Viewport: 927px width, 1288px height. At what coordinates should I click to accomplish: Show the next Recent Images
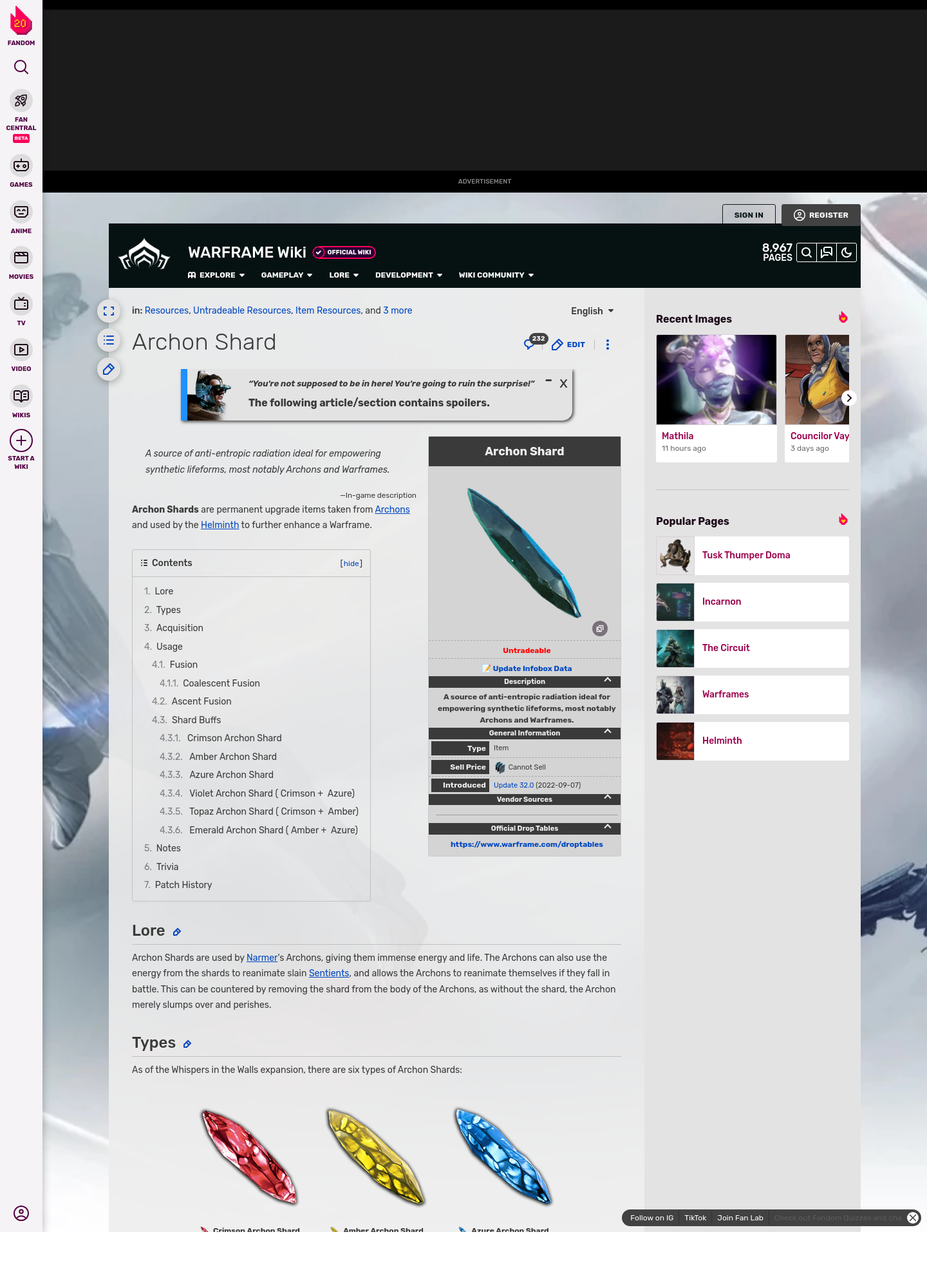click(849, 398)
